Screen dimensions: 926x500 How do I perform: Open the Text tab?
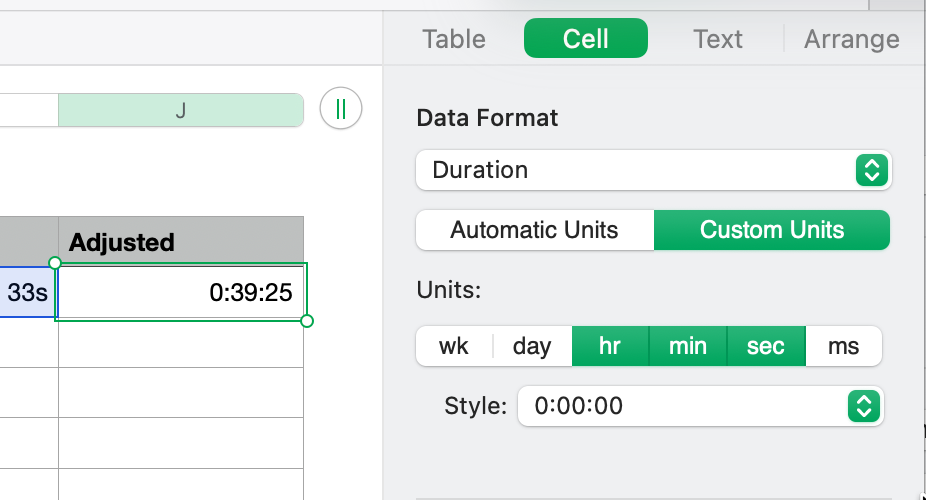[718, 39]
